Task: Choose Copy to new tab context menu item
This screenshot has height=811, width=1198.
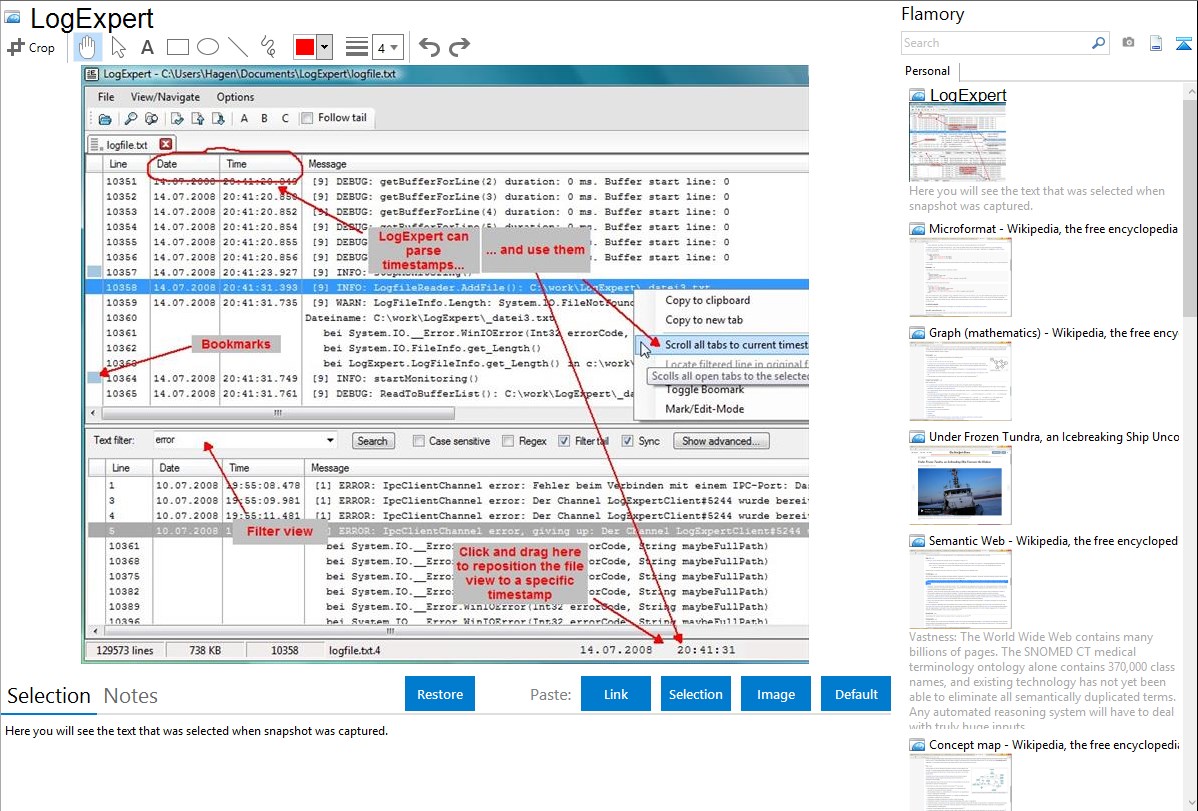Action: (x=704, y=320)
